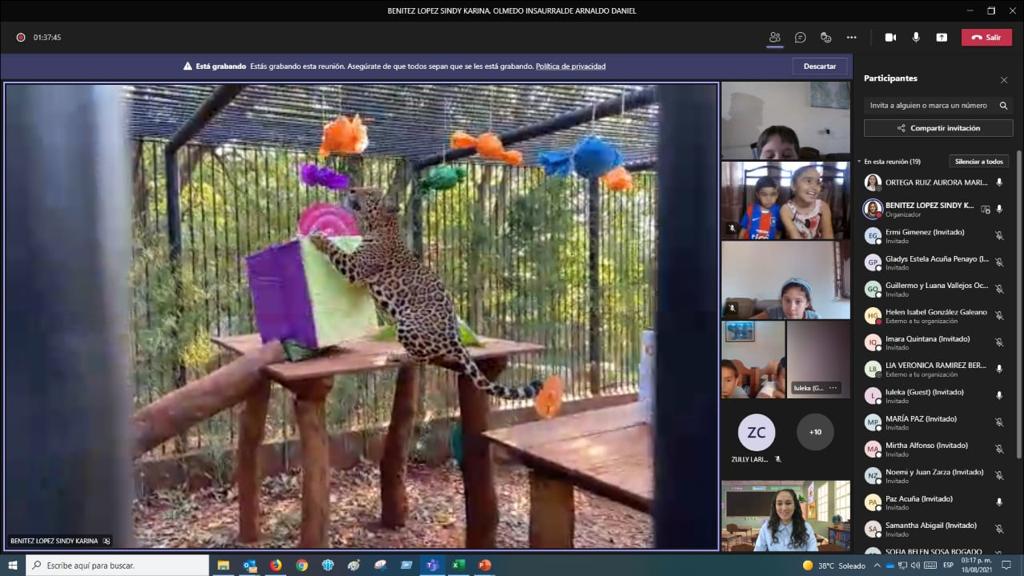
Task: Click muted mic icon for Gladys Estela Acuña
Action: tap(999, 263)
